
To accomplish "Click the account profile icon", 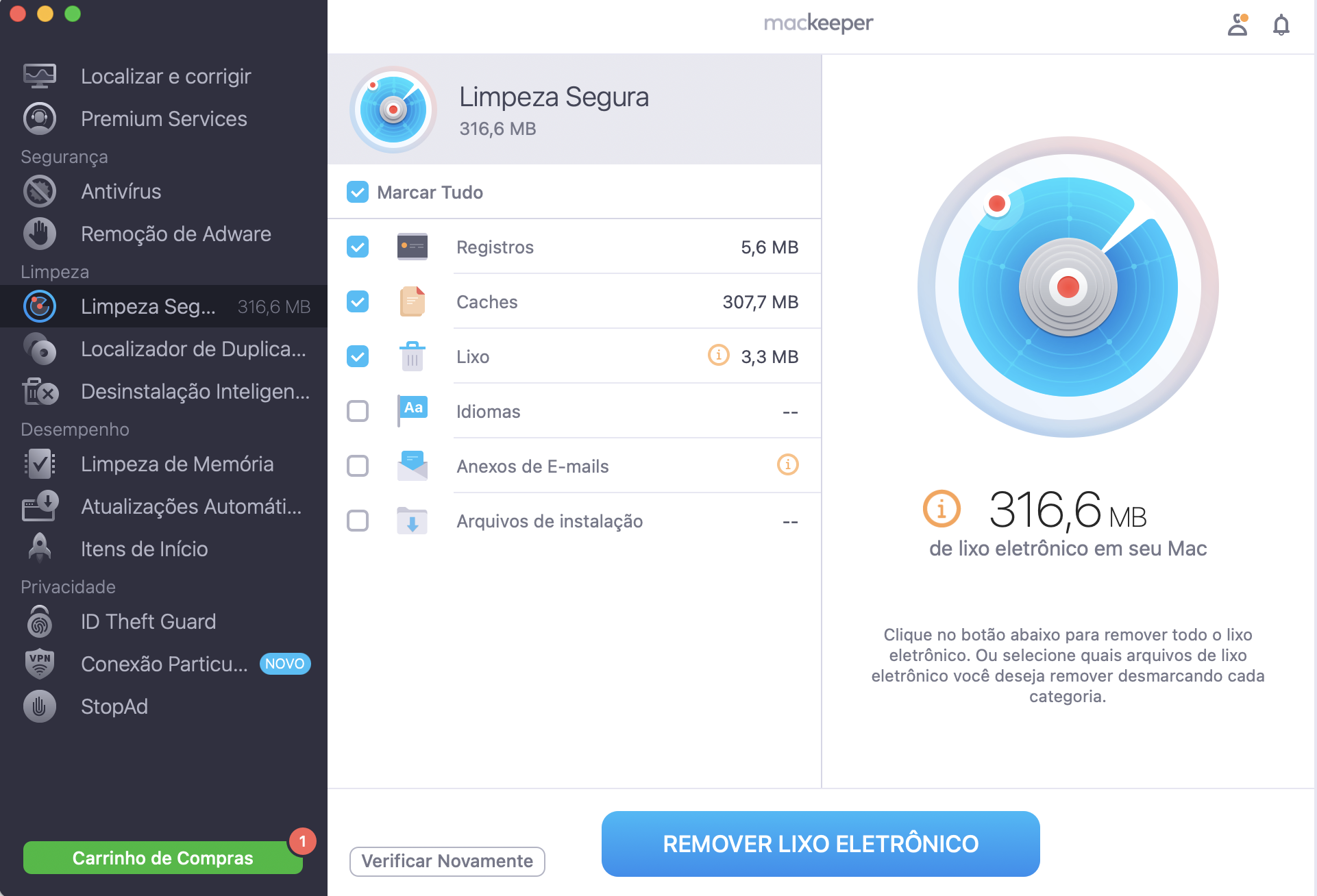I will [x=1238, y=25].
